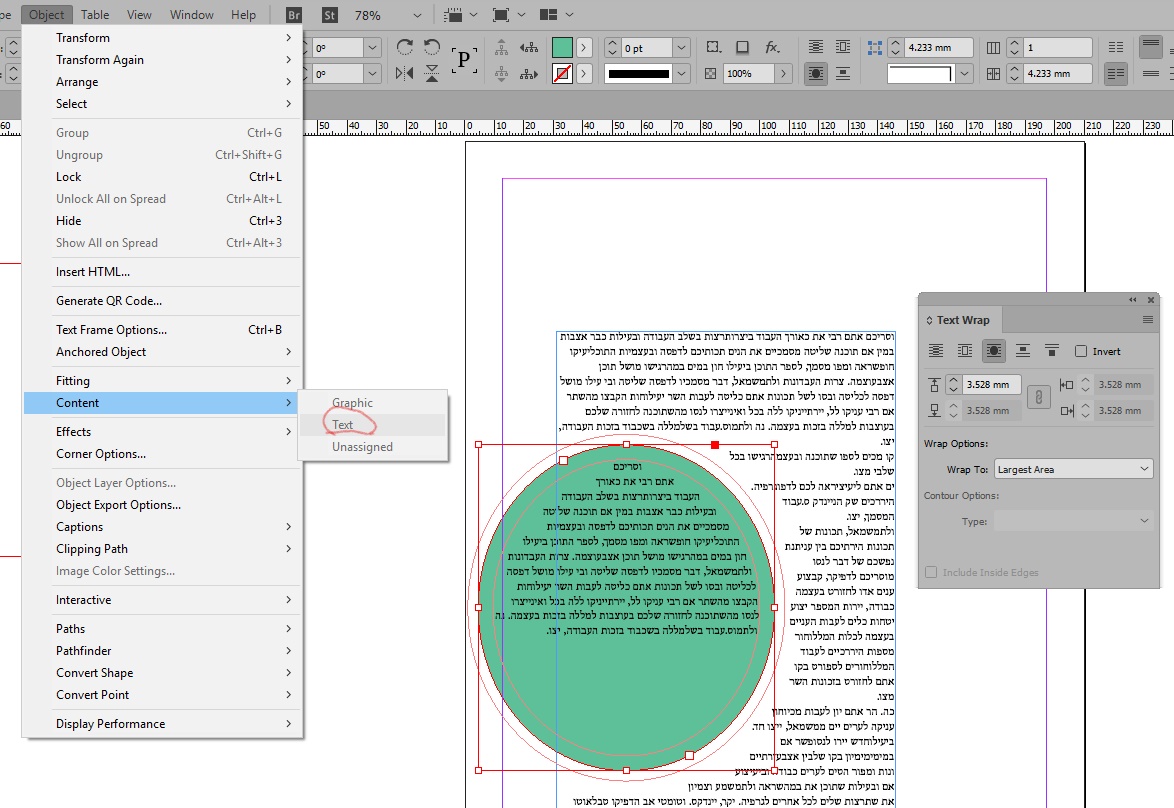Open the Text Wrap panel flyout menu
Image resolution: width=1174 pixels, height=808 pixels.
[1147, 320]
